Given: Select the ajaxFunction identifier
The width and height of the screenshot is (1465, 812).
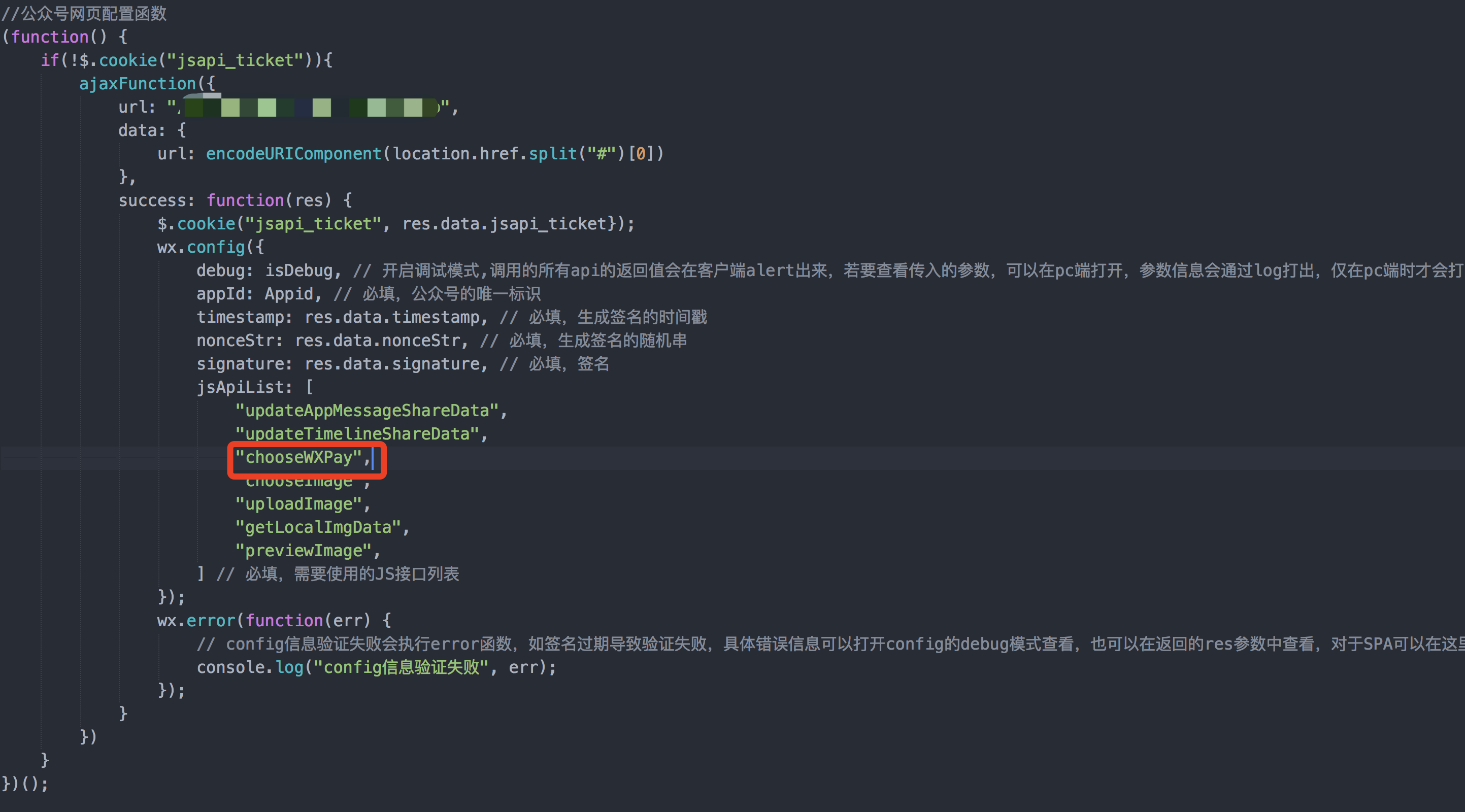Looking at the screenshot, I should pos(137,83).
